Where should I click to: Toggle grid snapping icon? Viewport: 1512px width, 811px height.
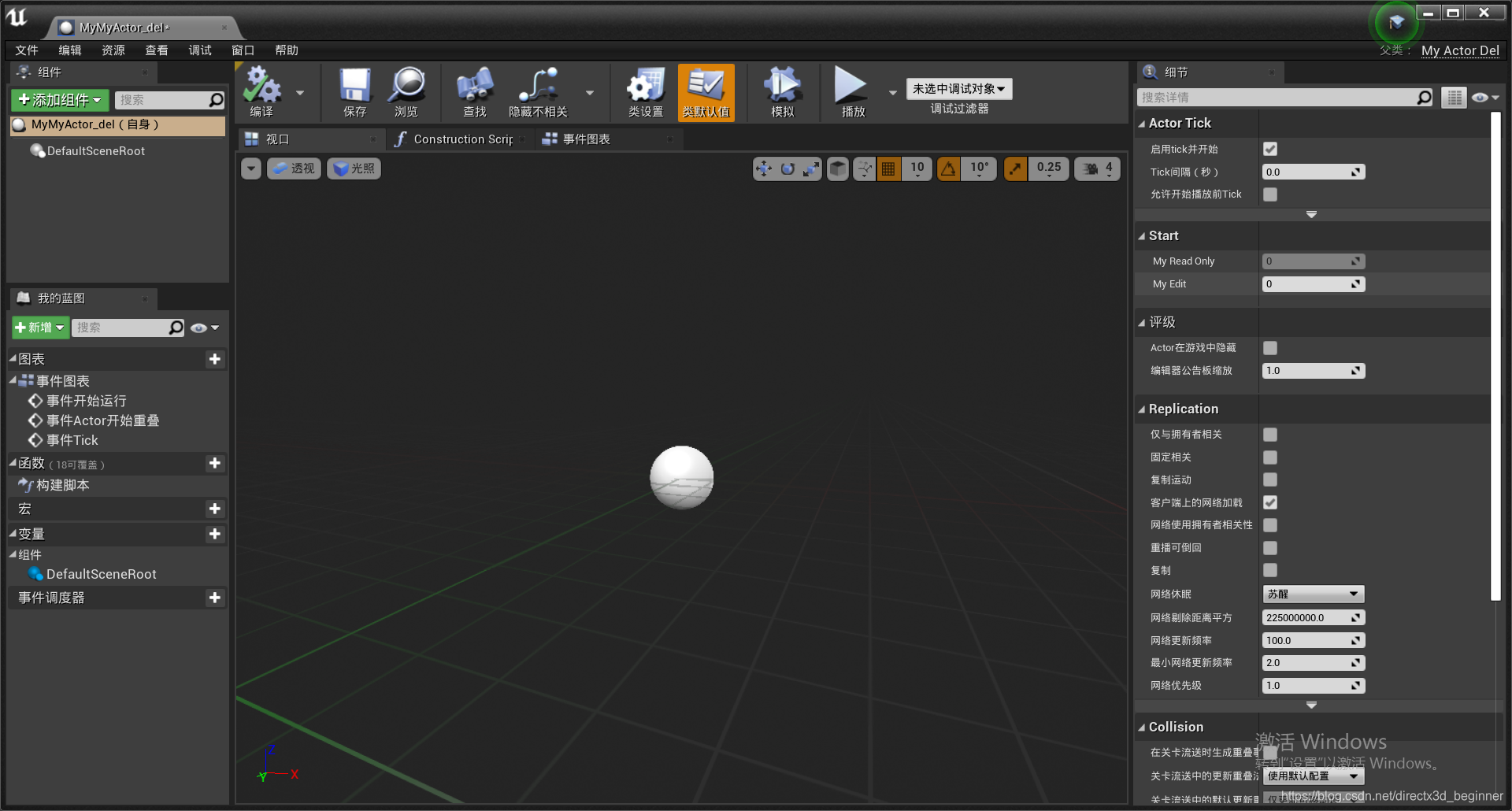888,168
